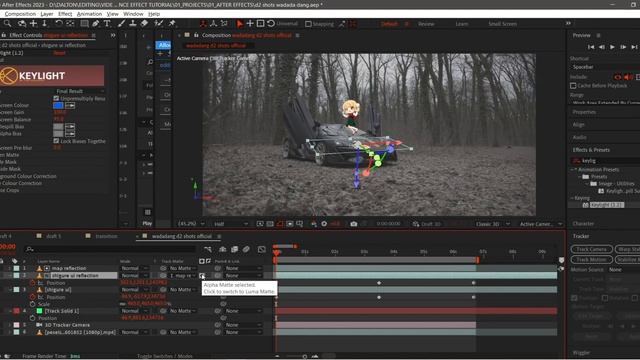640x360 pixels.
Task: Open Parent None dropdown for 3D Tracker Camera
Action: (243, 325)
